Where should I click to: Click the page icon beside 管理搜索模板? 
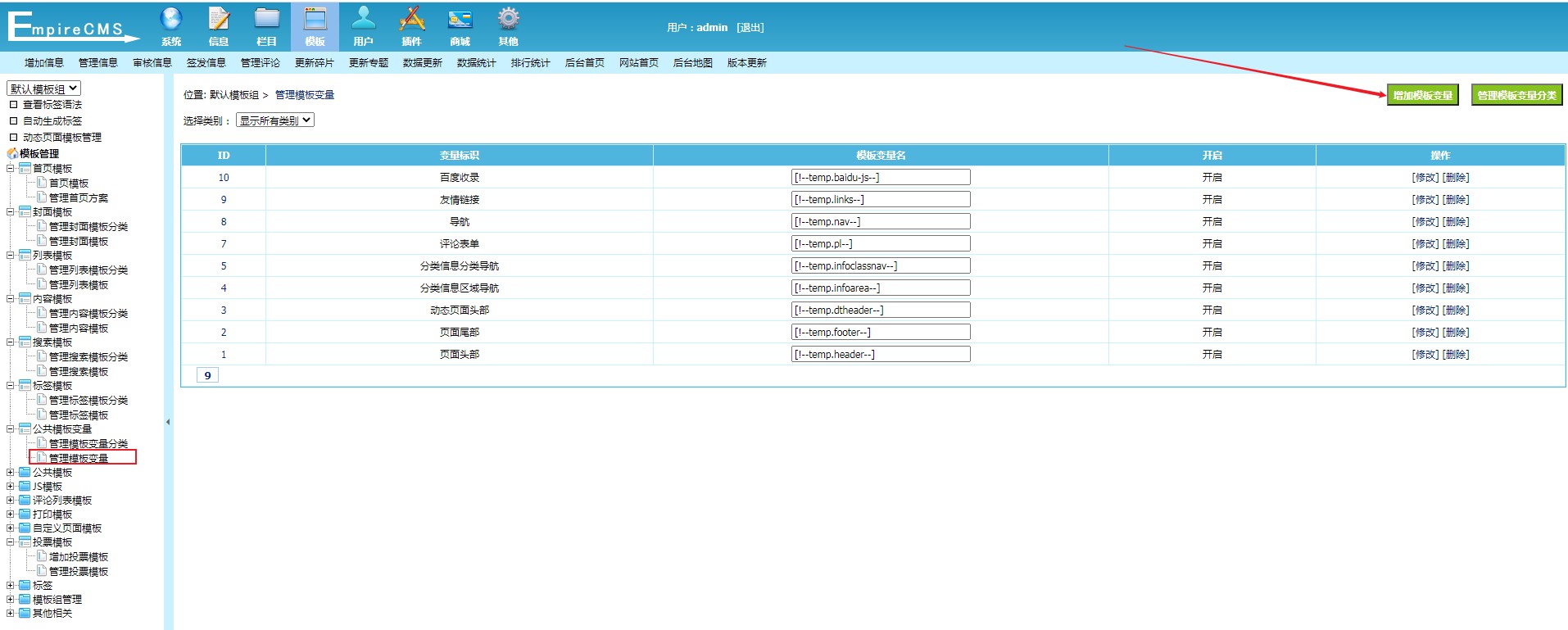point(42,371)
